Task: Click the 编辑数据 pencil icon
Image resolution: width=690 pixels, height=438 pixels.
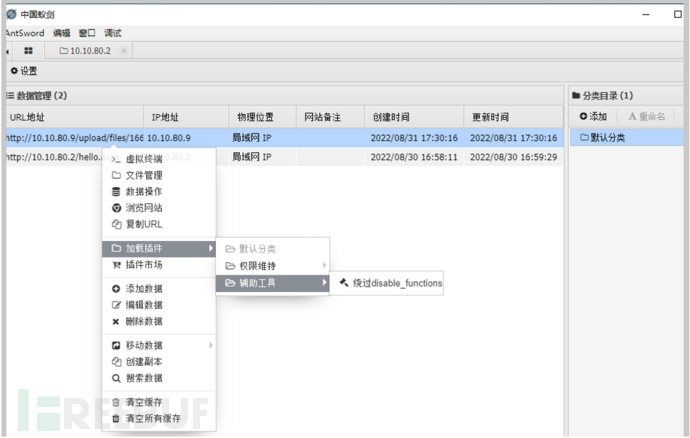Action: click(116, 305)
